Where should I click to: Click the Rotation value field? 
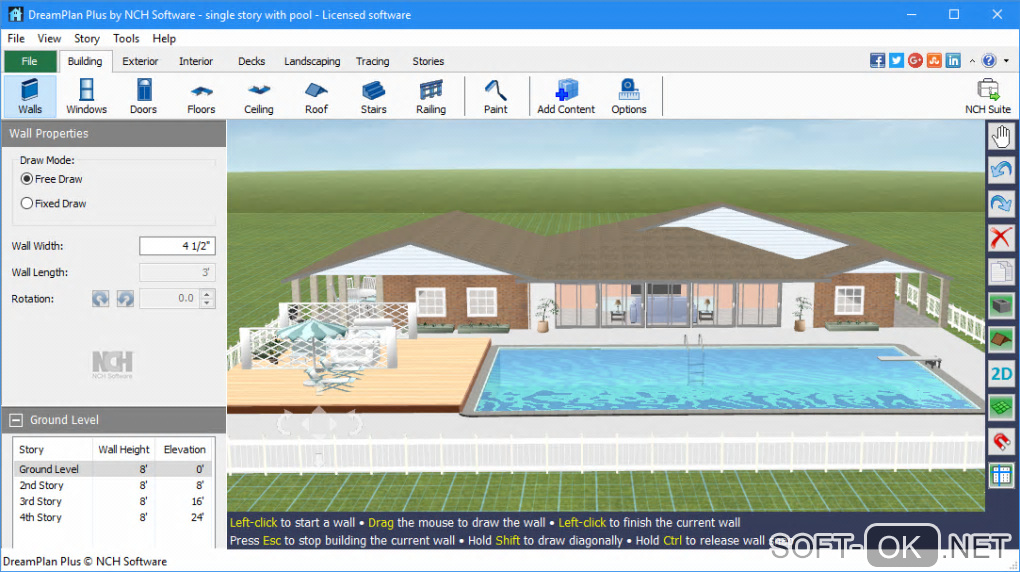(x=170, y=299)
